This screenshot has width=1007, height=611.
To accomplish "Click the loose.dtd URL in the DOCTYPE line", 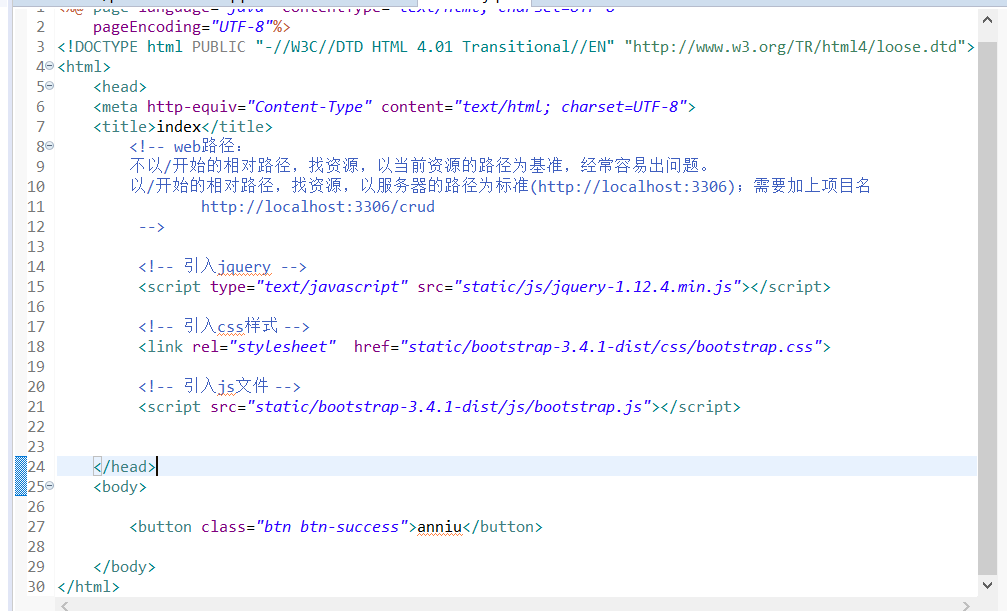I will 795,47.
